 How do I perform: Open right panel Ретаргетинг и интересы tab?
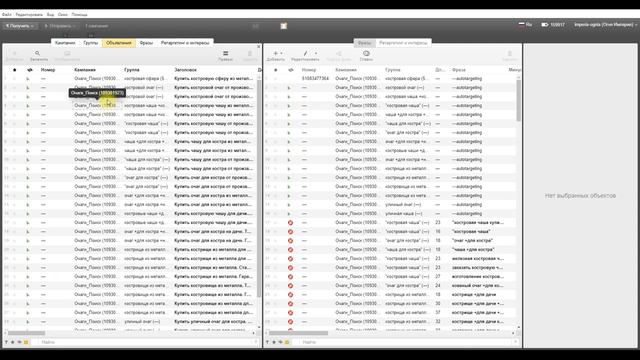click(x=403, y=42)
